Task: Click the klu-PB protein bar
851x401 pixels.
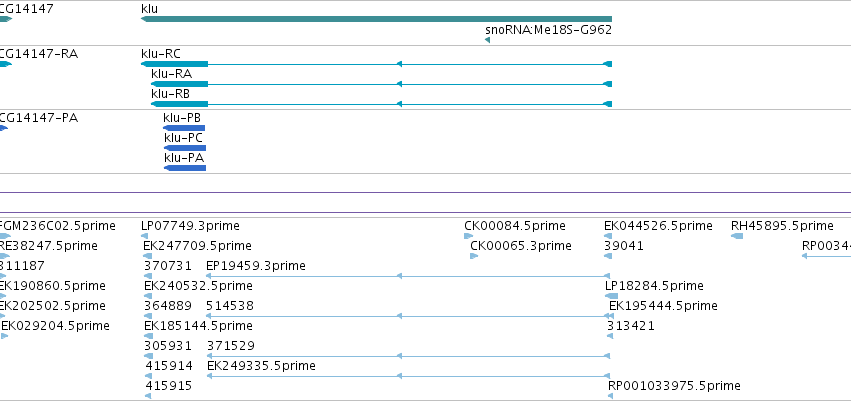Action: 184,128
